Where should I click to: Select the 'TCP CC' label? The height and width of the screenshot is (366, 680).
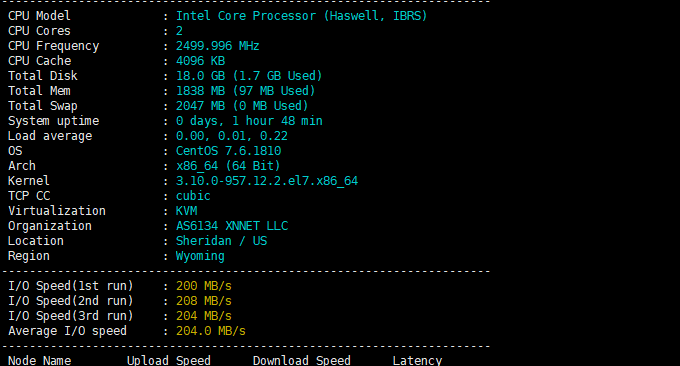(29, 196)
